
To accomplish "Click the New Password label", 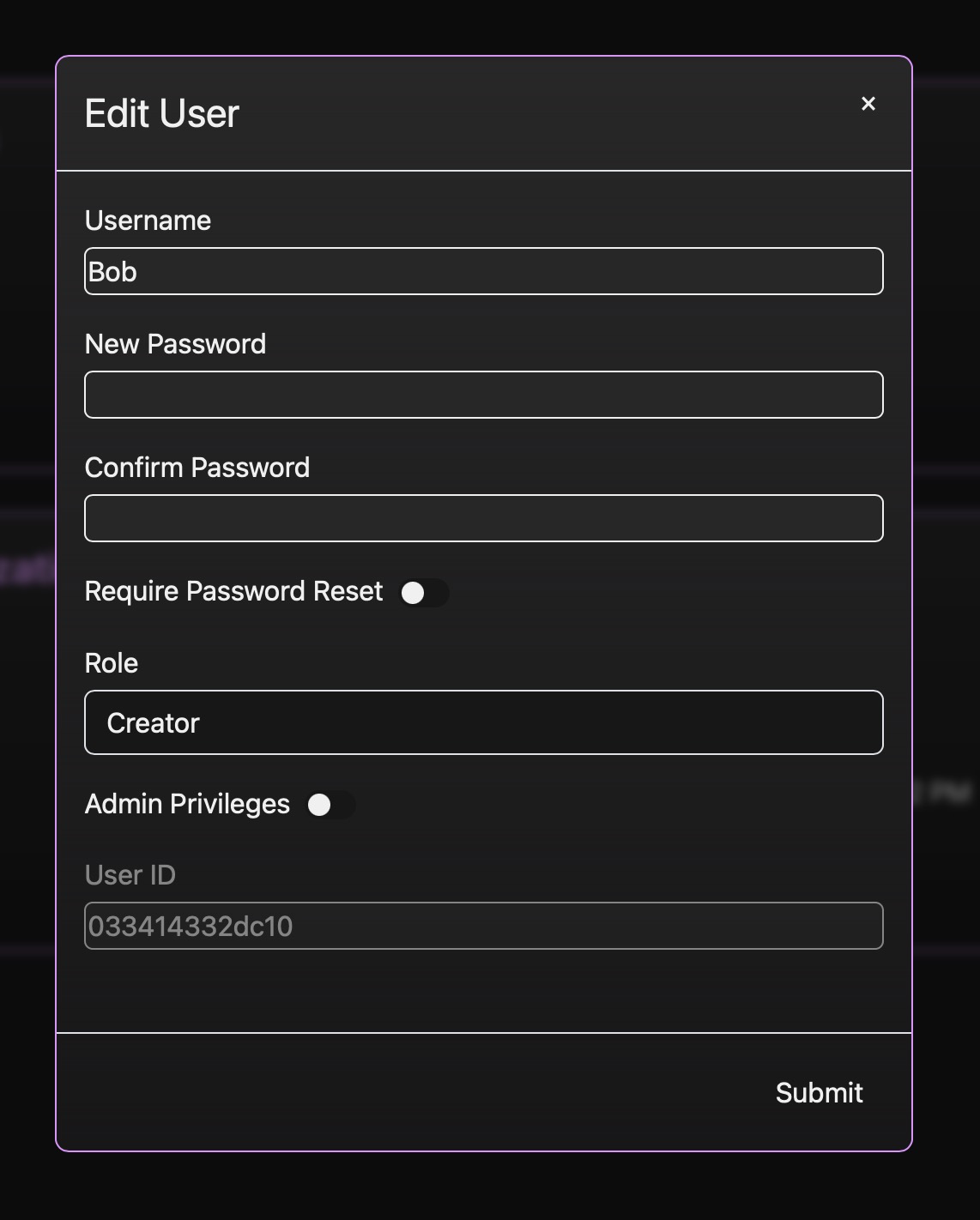I will [175, 344].
